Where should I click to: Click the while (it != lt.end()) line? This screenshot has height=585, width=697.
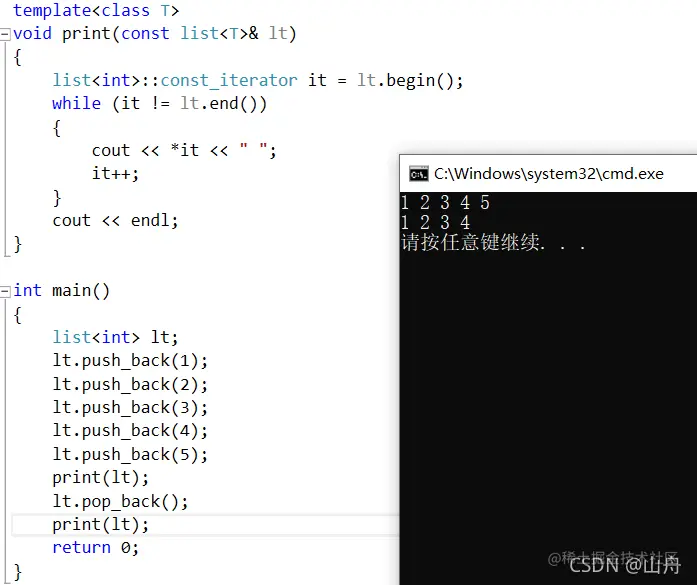(x=159, y=104)
